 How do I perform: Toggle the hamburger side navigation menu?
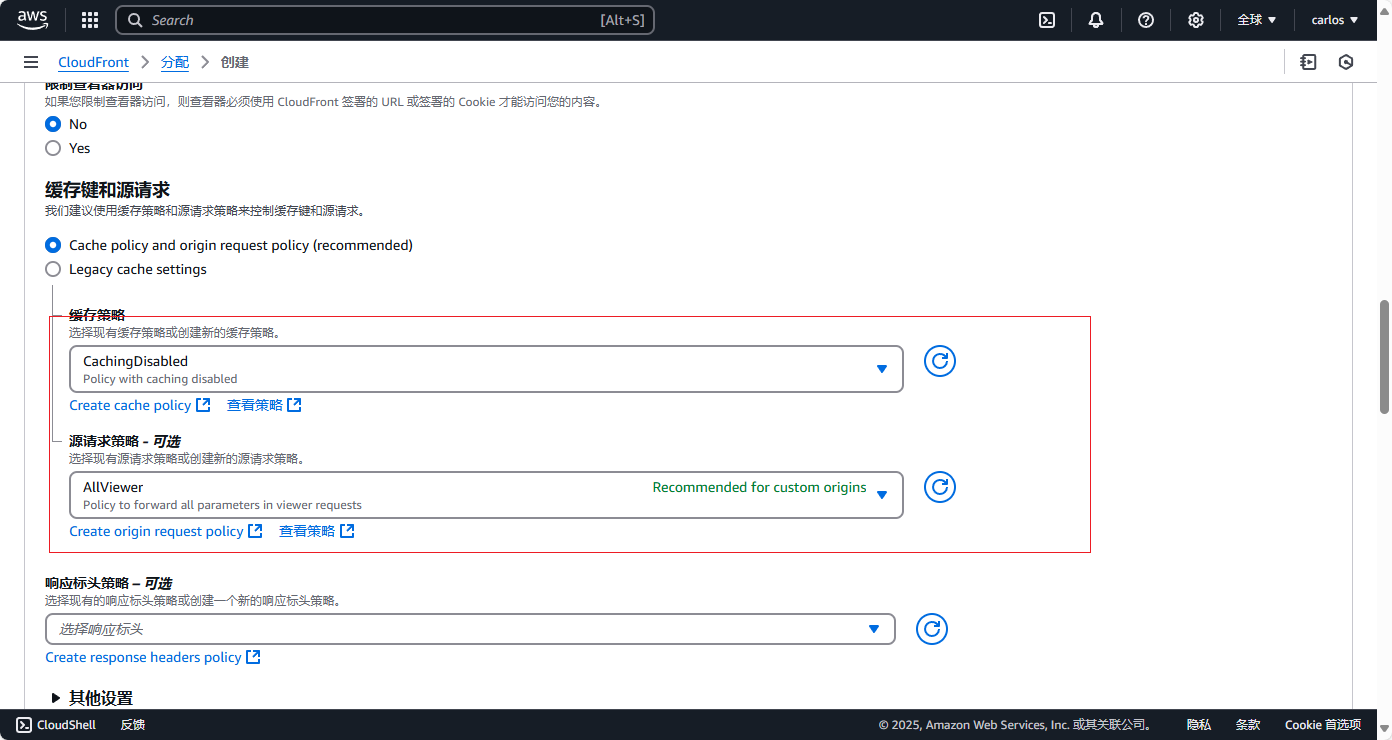31,62
